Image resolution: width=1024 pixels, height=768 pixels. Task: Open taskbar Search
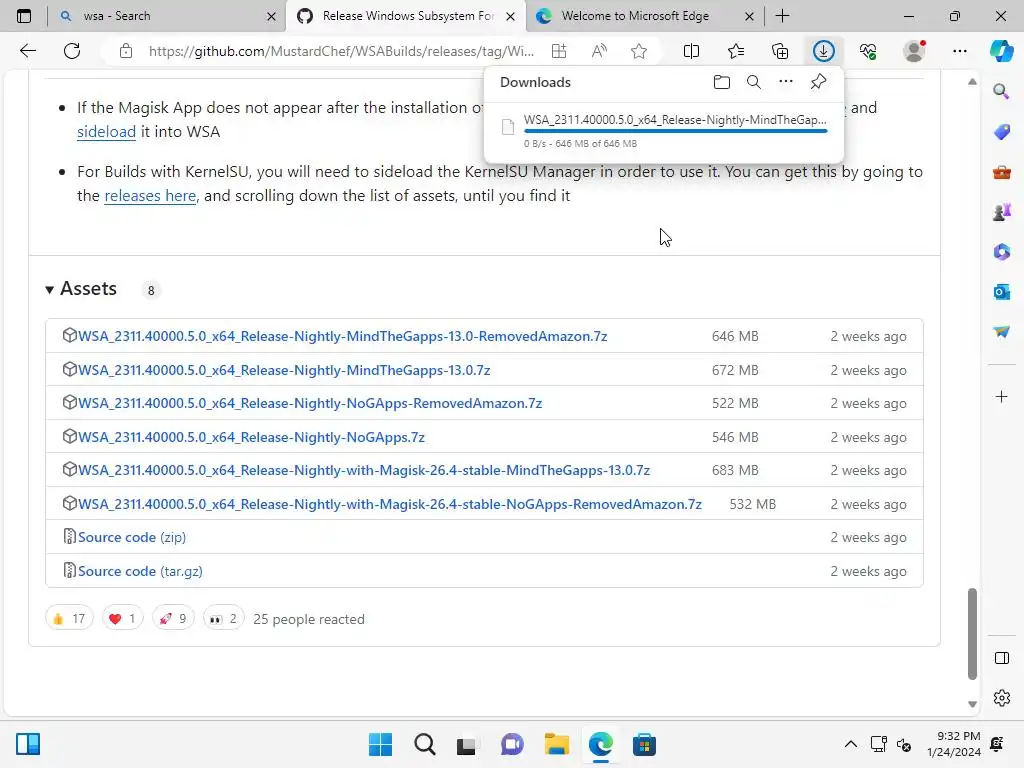click(x=424, y=744)
